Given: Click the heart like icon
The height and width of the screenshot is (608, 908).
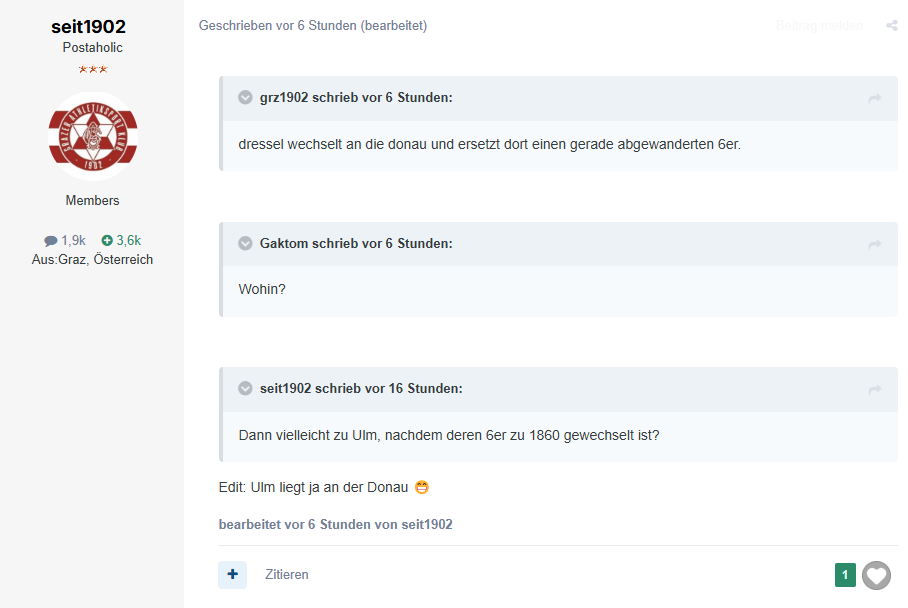Looking at the screenshot, I should (x=876, y=576).
